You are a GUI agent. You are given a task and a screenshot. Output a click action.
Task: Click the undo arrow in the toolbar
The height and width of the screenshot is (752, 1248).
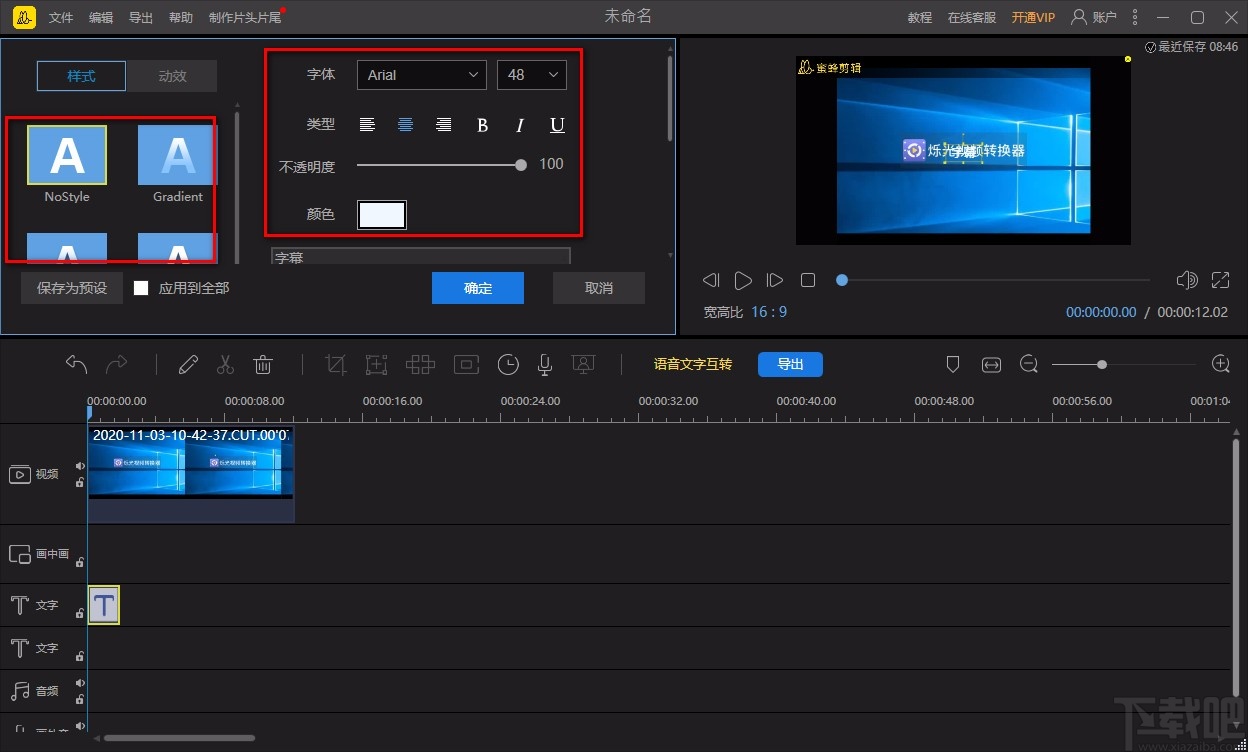(x=76, y=364)
